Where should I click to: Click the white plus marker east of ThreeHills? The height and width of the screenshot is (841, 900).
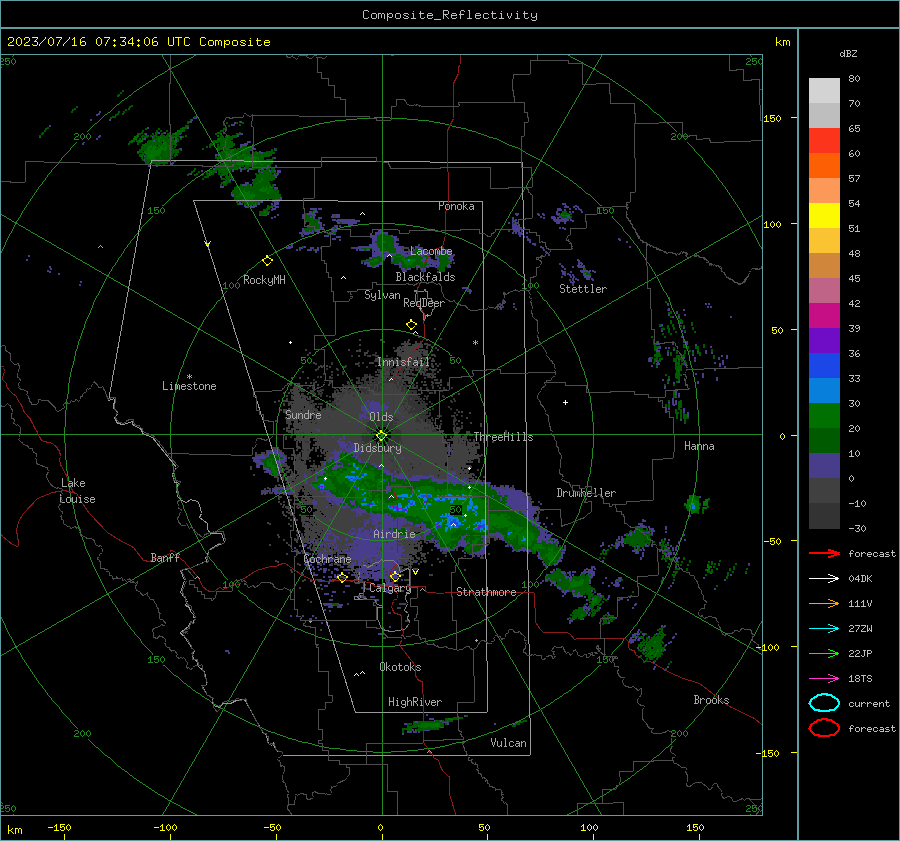coord(565,402)
